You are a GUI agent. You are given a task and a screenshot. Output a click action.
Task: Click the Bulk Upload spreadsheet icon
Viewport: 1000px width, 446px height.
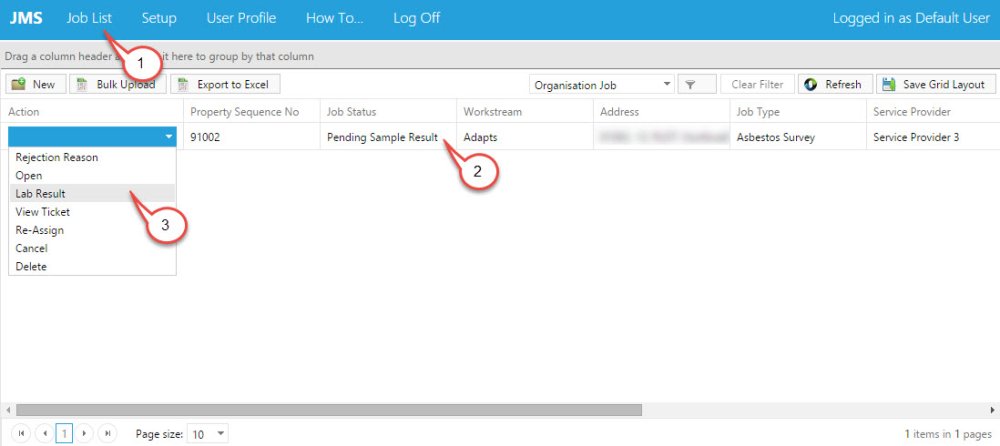(82, 84)
